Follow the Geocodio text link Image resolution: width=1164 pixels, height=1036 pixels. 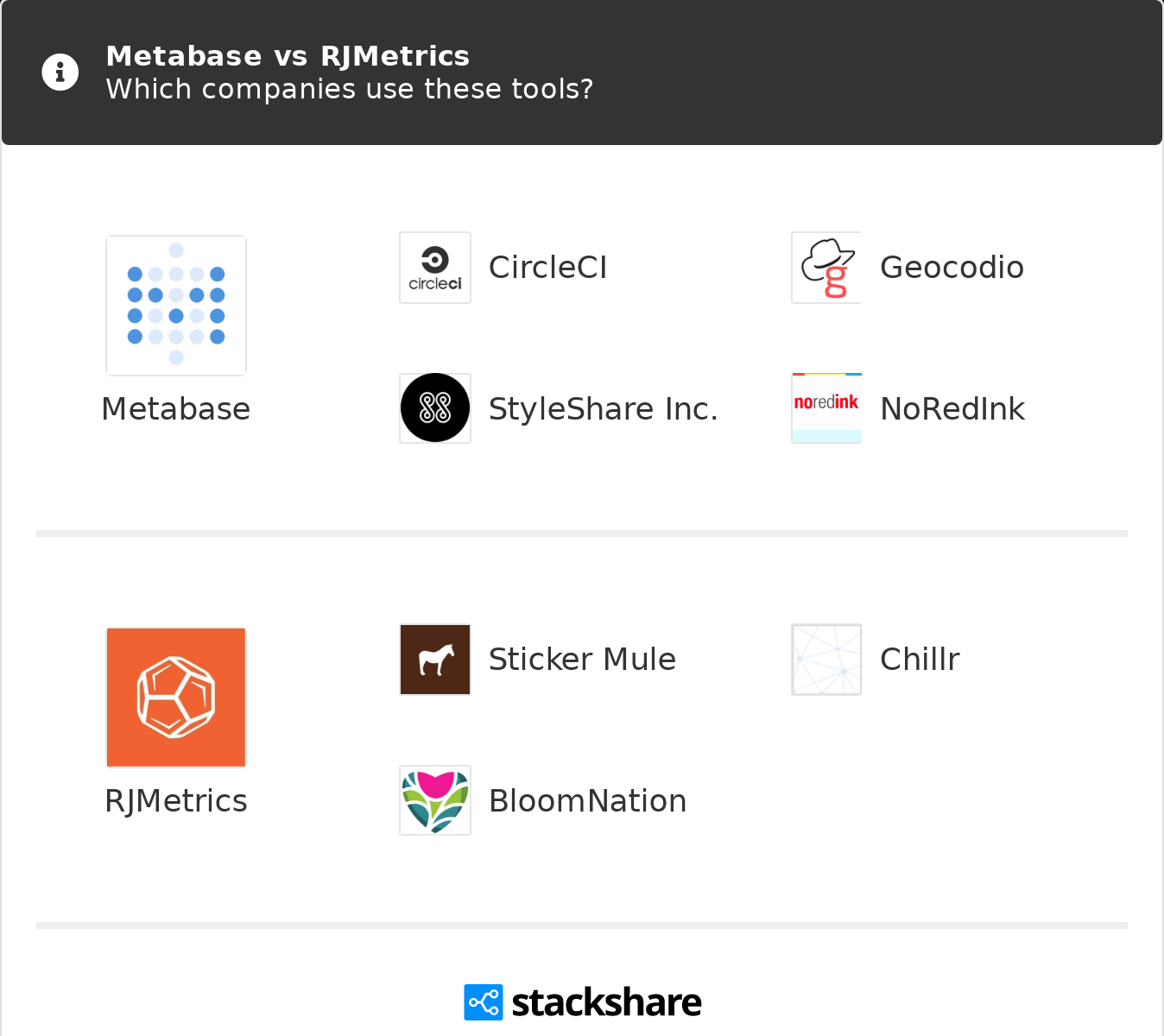click(x=952, y=268)
